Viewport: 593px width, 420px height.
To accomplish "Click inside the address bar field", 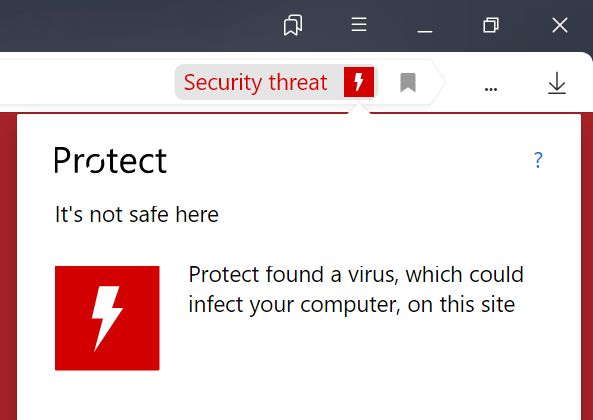I will (87, 82).
